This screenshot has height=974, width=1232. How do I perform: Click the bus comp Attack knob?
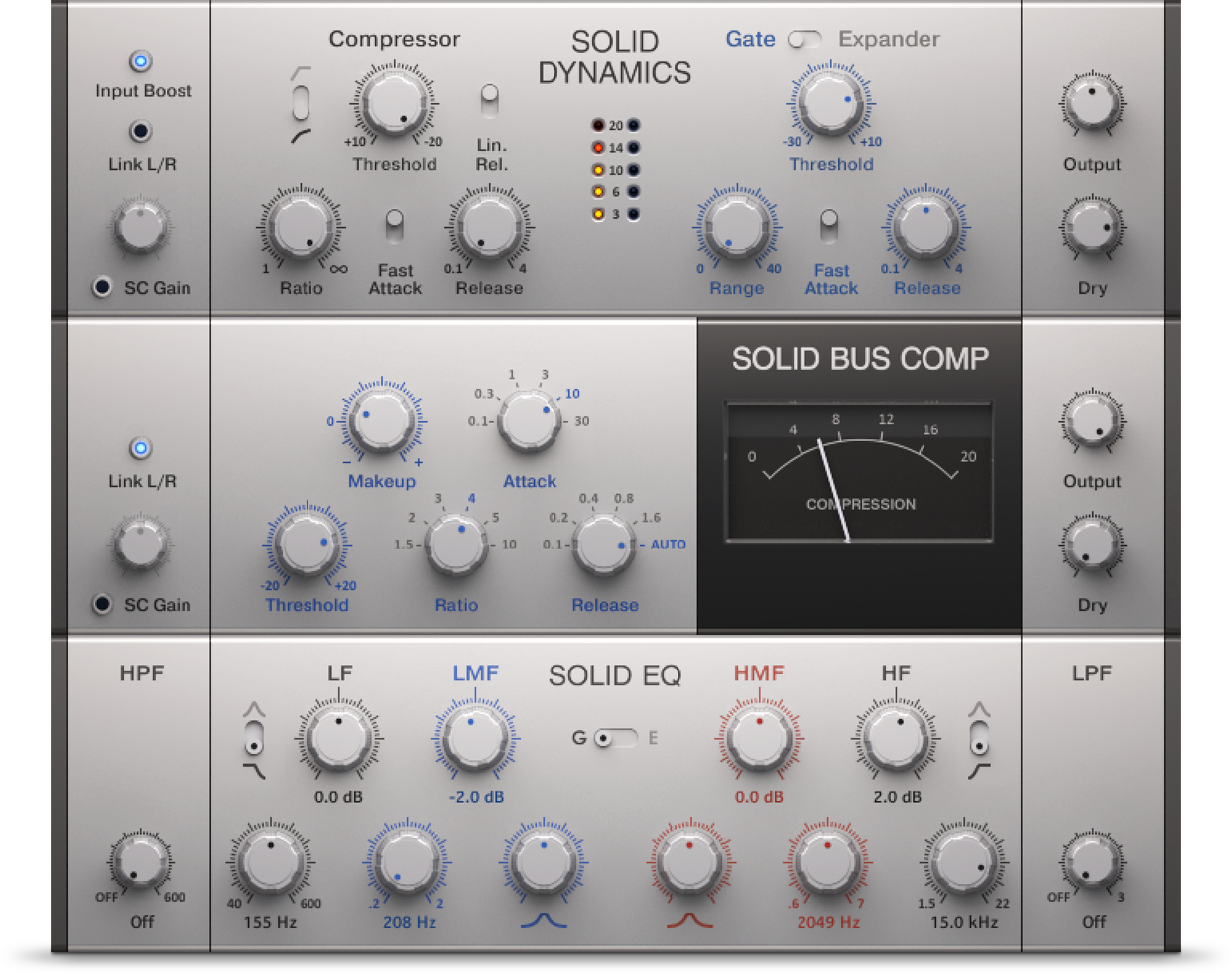click(x=529, y=420)
